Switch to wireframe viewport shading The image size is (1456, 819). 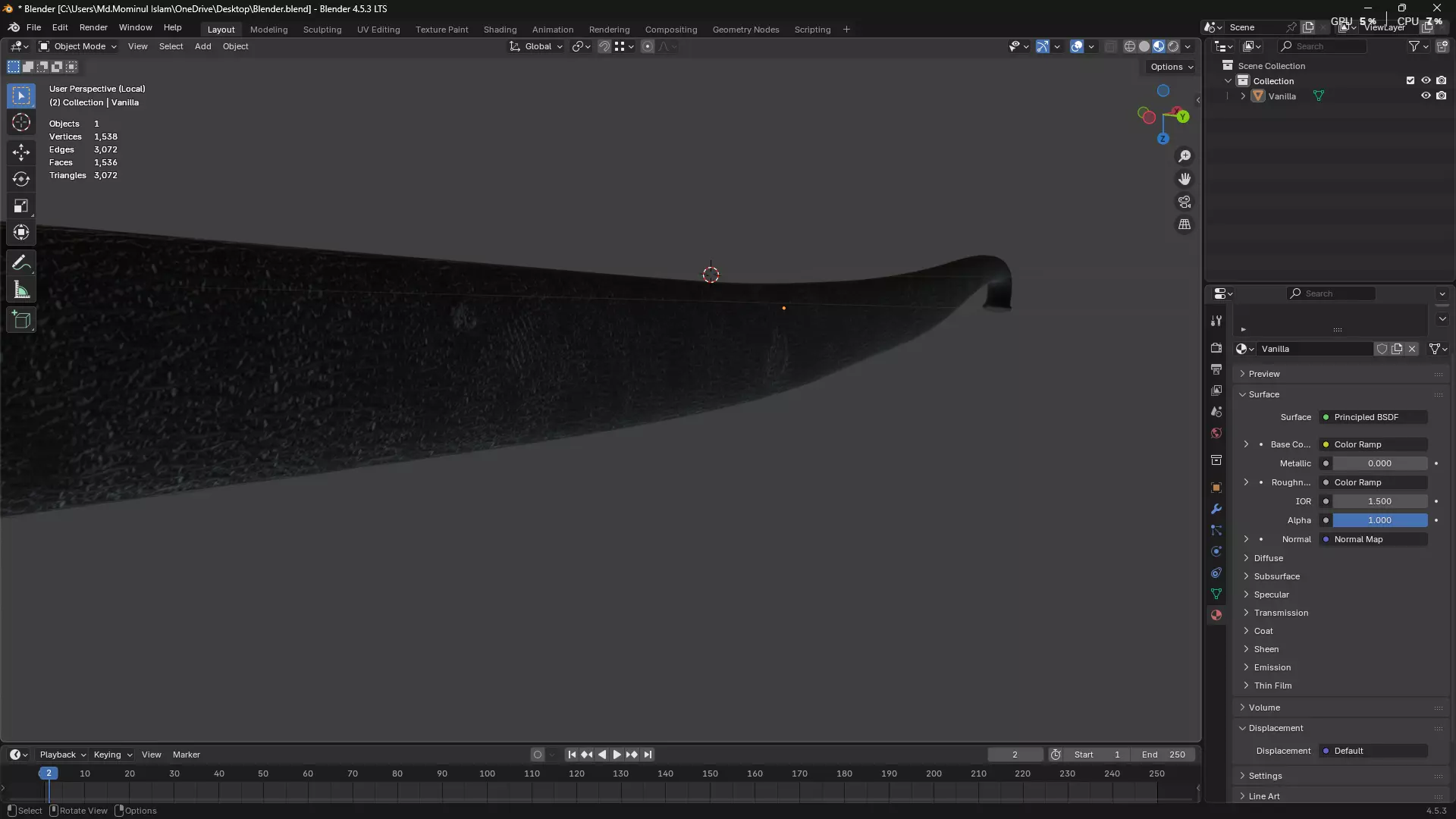pyautogui.click(x=1130, y=46)
